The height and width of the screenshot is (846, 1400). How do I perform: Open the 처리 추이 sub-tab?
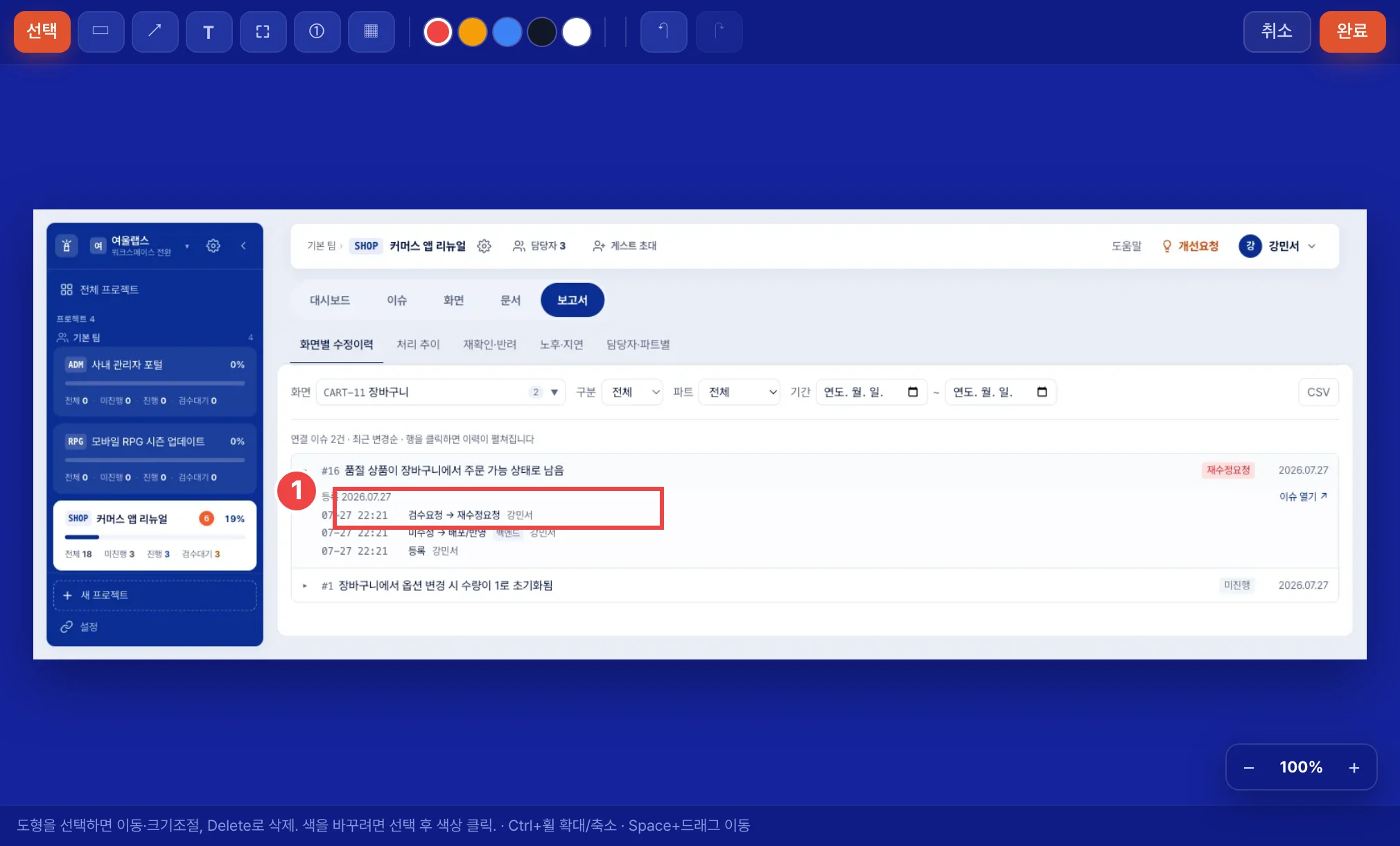click(x=418, y=345)
